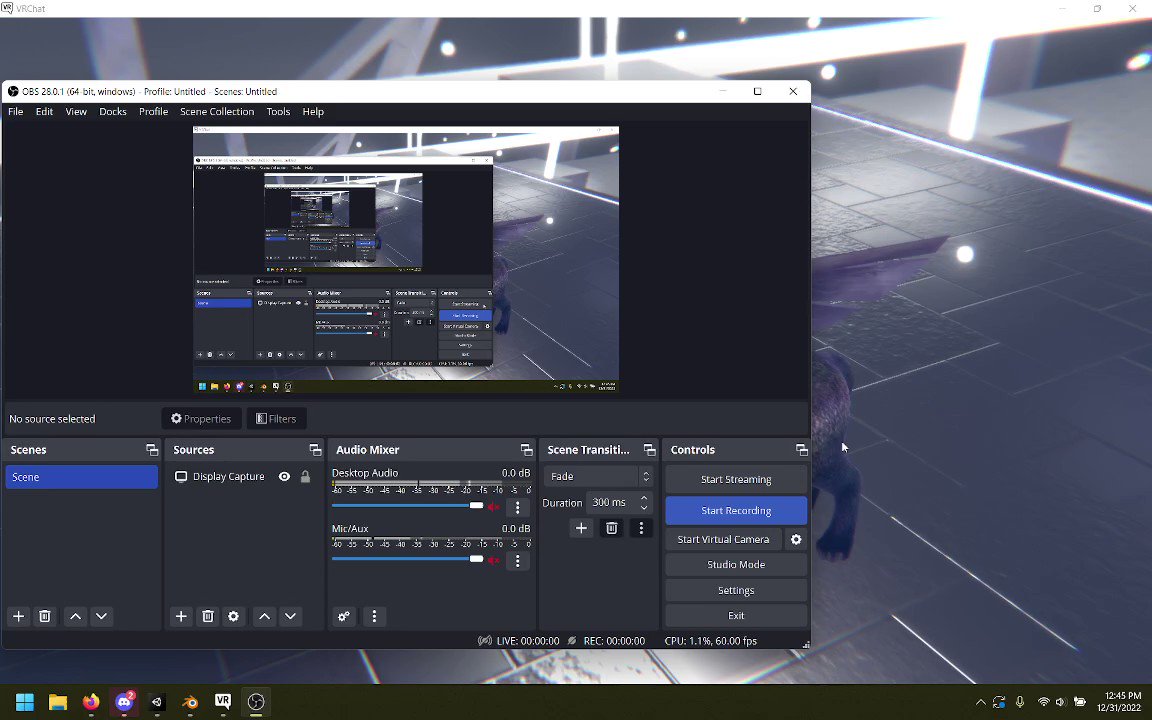Open the Scene Collection menu
The image size is (1152, 720).
217,112
